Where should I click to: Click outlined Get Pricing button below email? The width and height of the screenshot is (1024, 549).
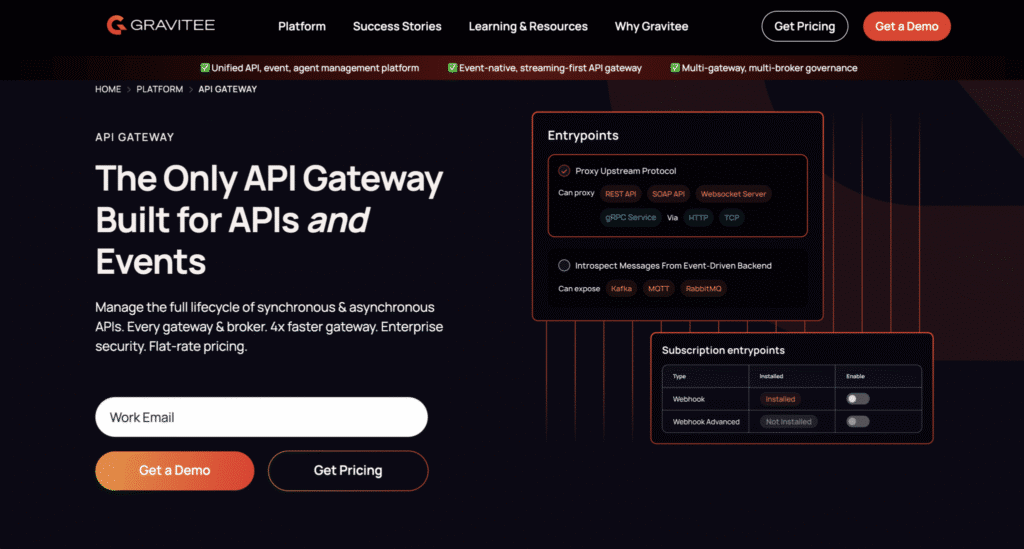348,471
